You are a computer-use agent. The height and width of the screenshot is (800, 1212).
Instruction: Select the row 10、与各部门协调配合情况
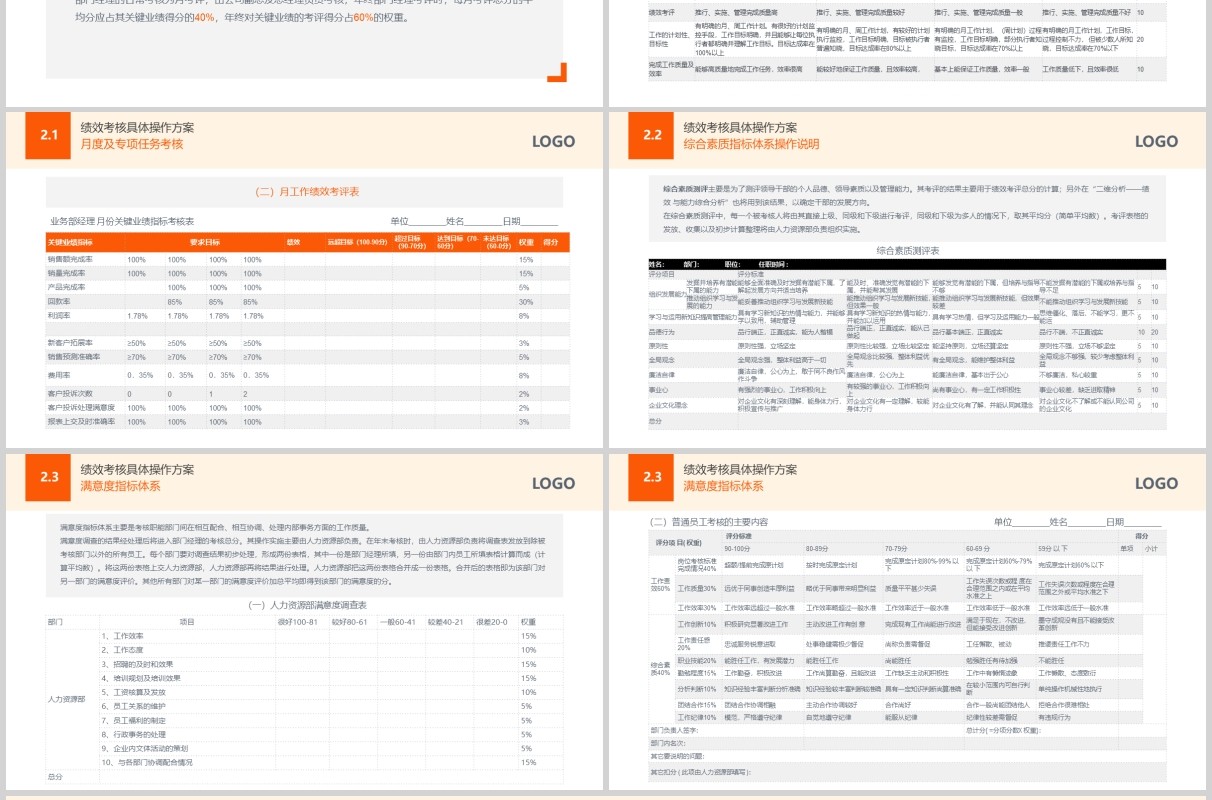[147, 762]
